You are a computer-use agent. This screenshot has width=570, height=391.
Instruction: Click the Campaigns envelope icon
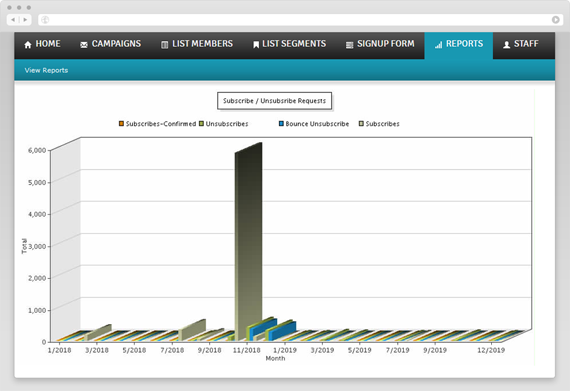coord(84,45)
